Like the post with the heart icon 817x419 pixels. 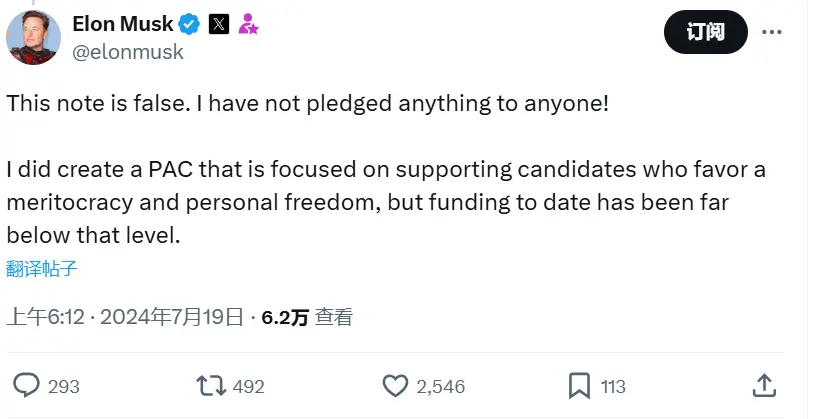click(x=397, y=385)
